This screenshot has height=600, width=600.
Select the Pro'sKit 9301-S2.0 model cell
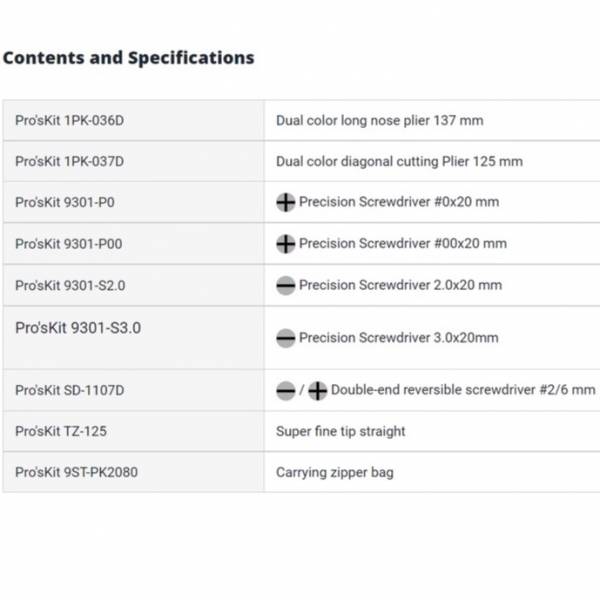[133, 285]
